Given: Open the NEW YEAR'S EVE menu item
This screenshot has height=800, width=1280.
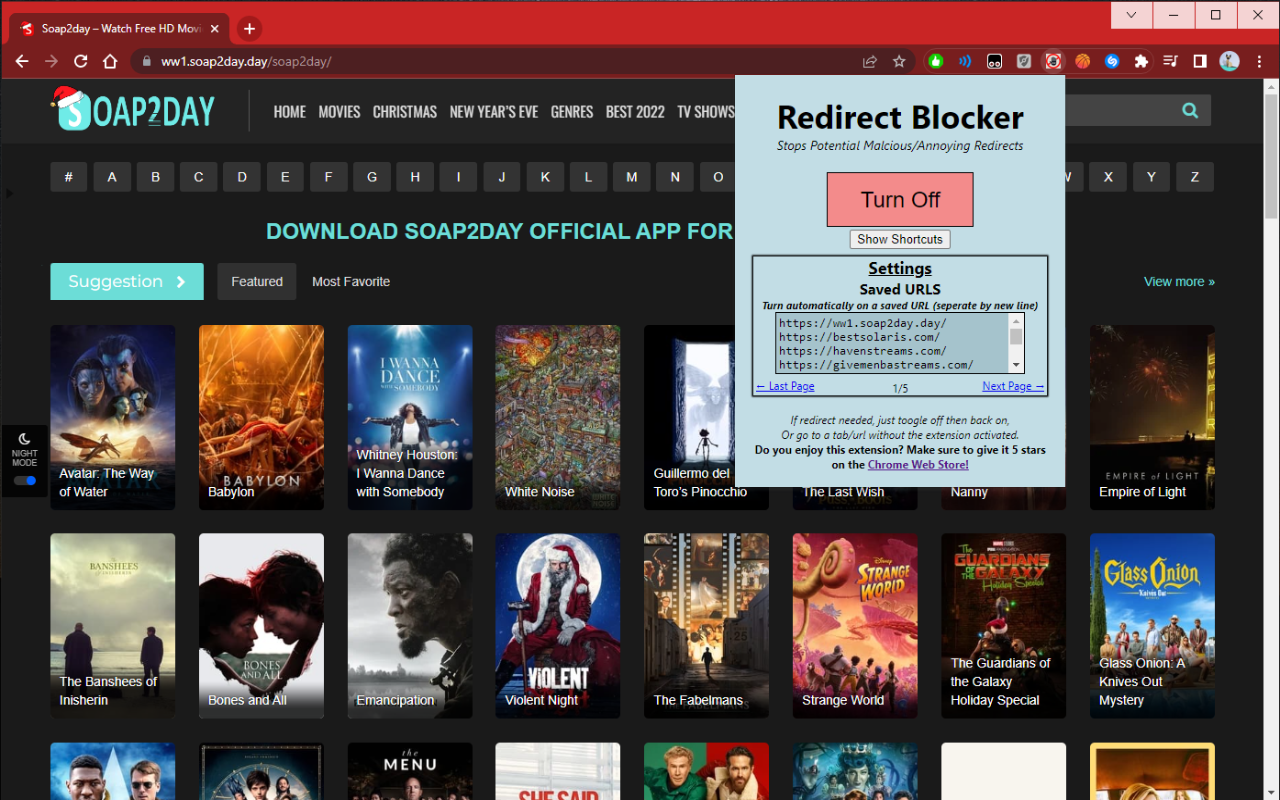Looking at the screenshot, I should tap(494, 111).
